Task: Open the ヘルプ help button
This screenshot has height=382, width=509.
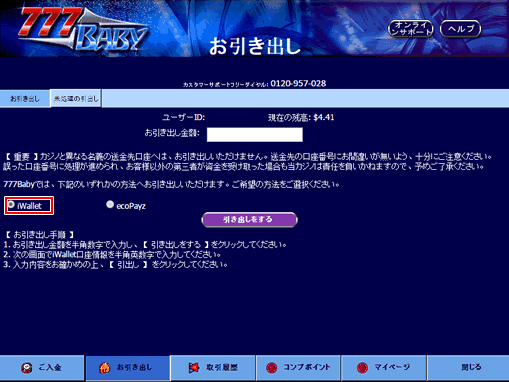Action: 461,29
